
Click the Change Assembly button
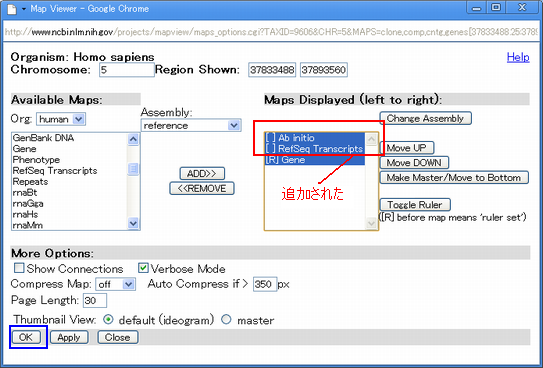click(425, 118)
